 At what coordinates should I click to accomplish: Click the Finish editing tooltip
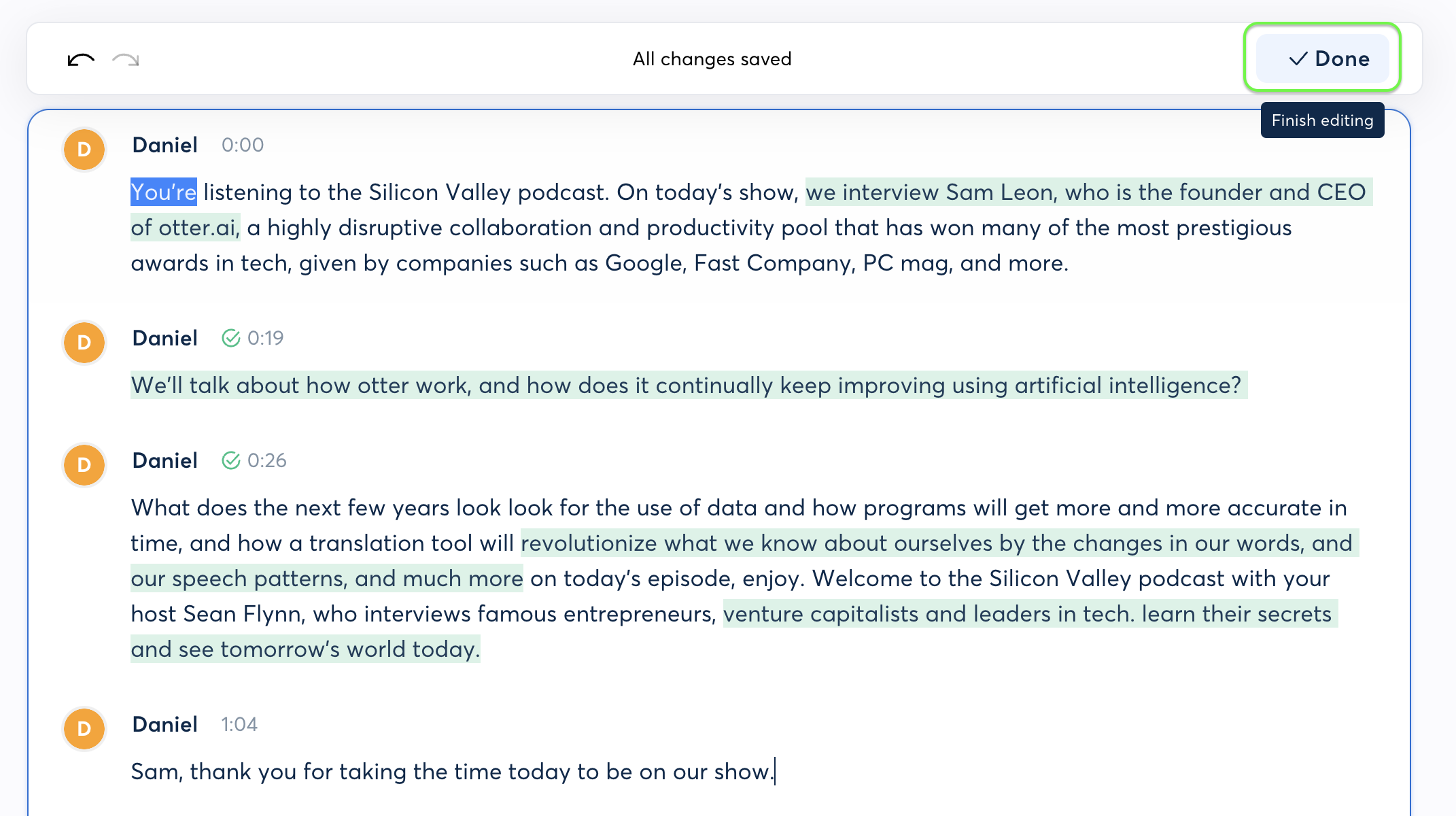1322,120
